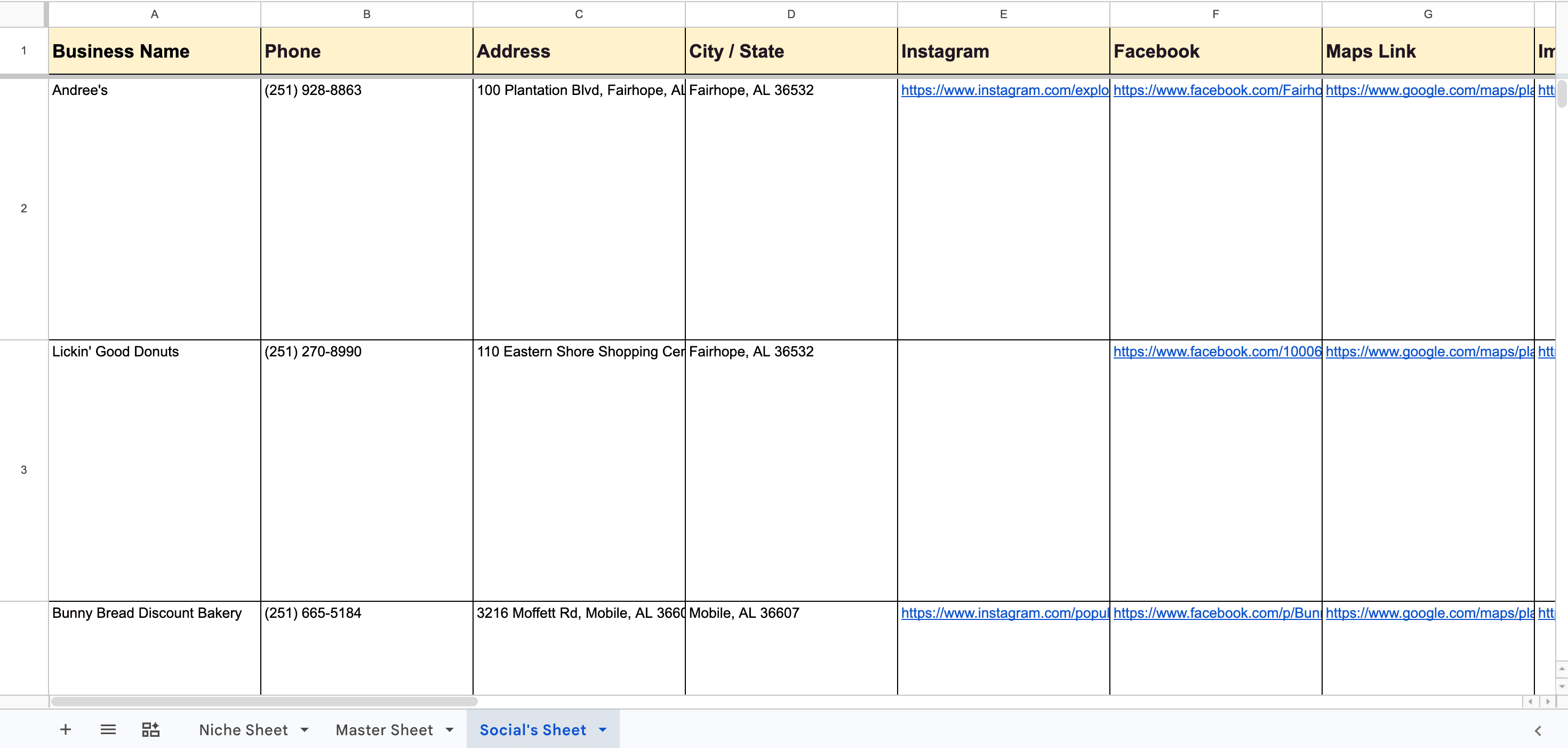Open Bunny Bread Google Maps link

(x=1429, y=613)
